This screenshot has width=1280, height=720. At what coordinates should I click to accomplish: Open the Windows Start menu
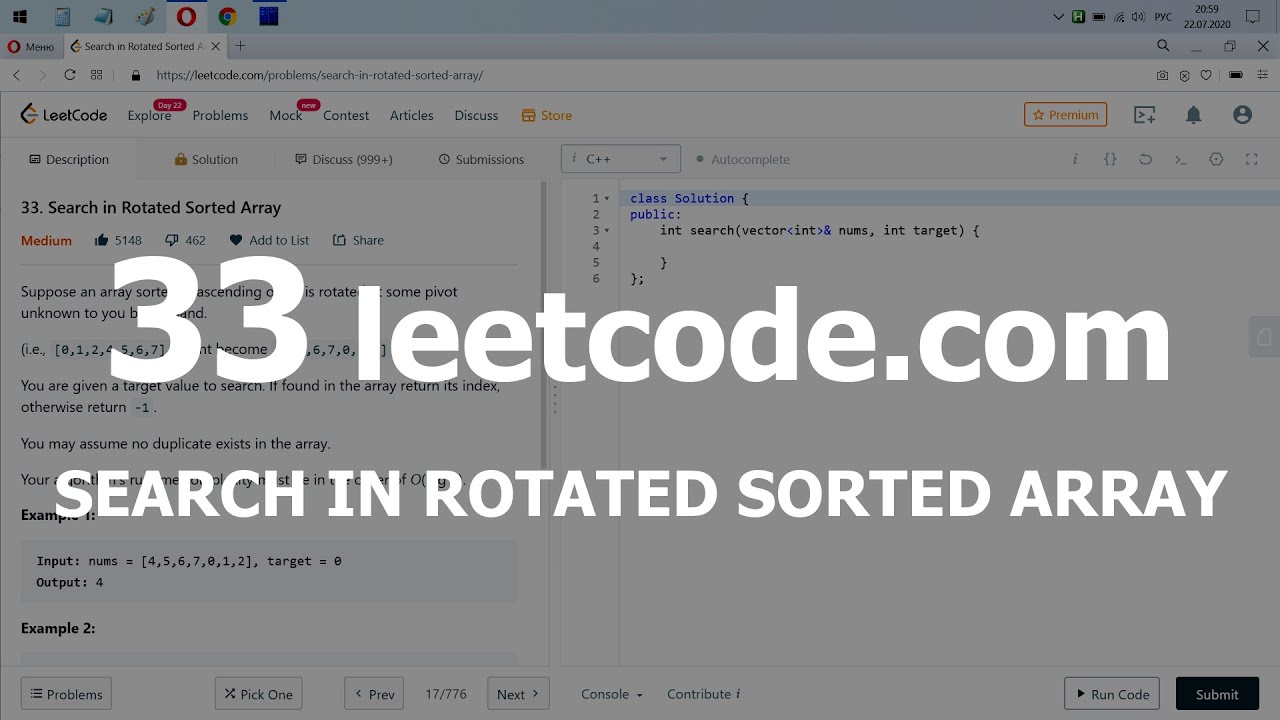coord(19,16)
